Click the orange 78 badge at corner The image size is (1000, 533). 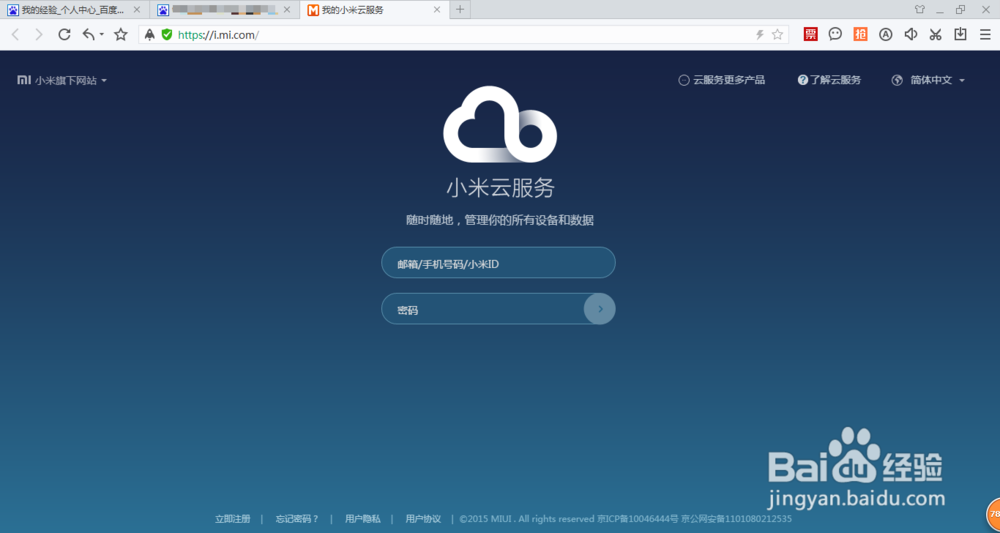click(x=994, y=514)
